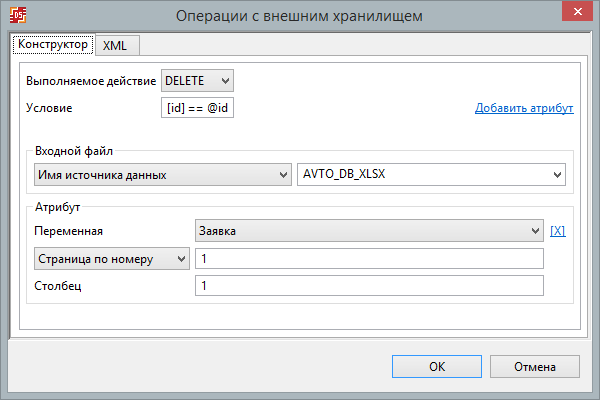The width and height of the screenshot is (600, 400).
Task: Click the Отмена cancel button
Action: tap(535, 367)
